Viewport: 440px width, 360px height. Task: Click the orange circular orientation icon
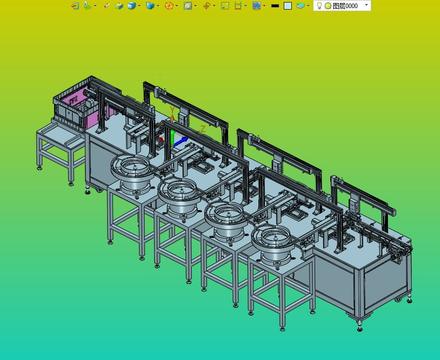coord(169,6)
